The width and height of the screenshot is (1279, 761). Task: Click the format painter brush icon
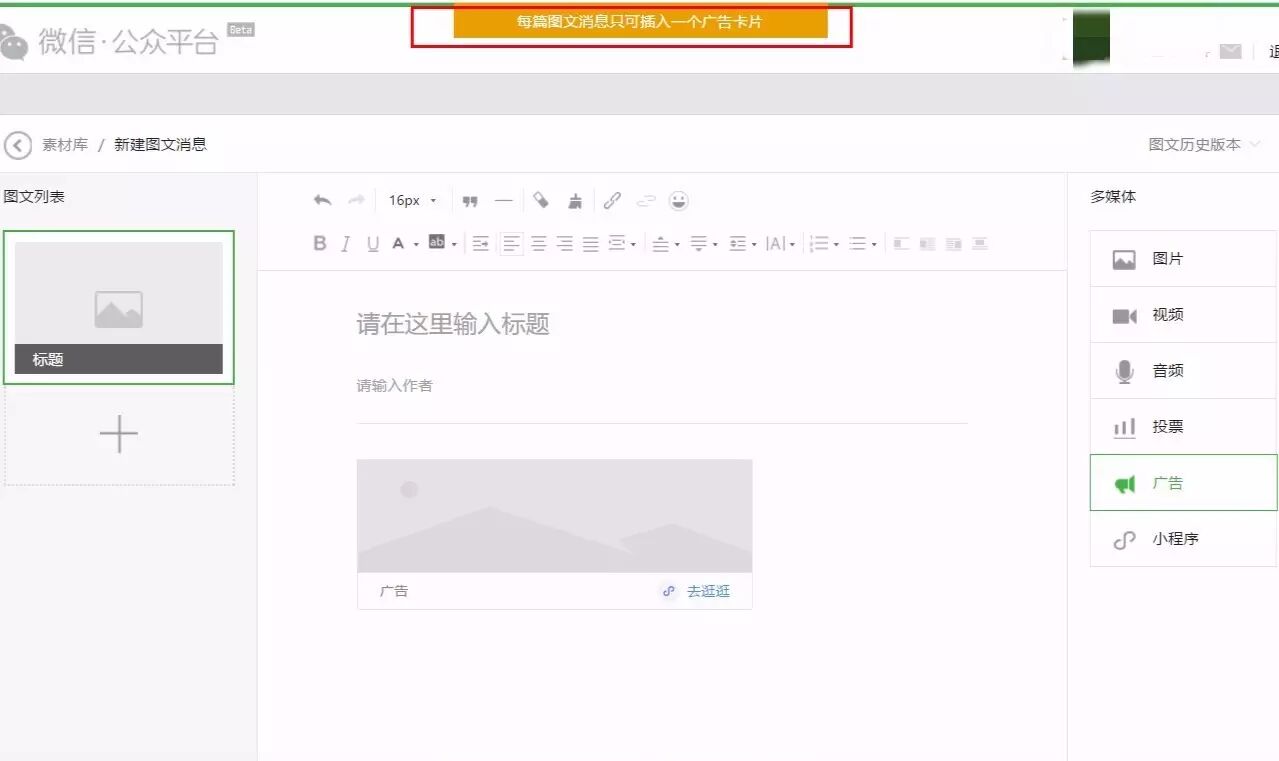tap(575, 201)
